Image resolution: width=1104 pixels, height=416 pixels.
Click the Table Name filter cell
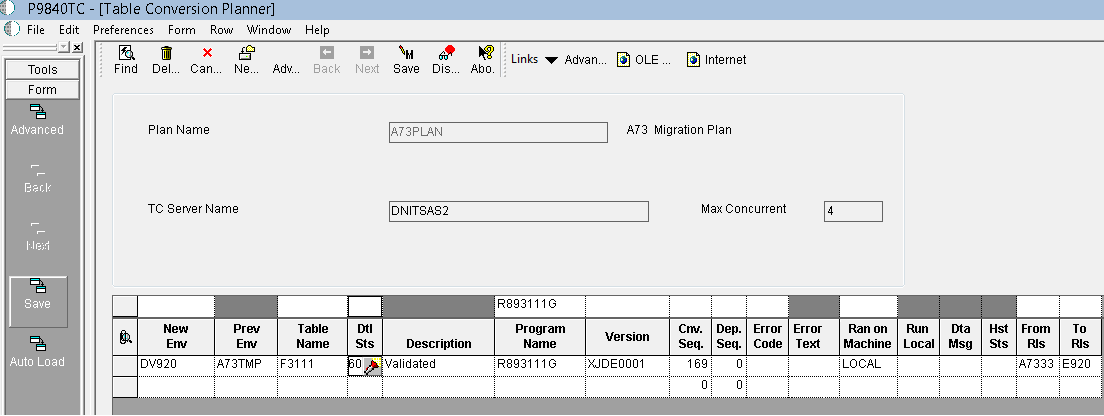pos(312,305)
